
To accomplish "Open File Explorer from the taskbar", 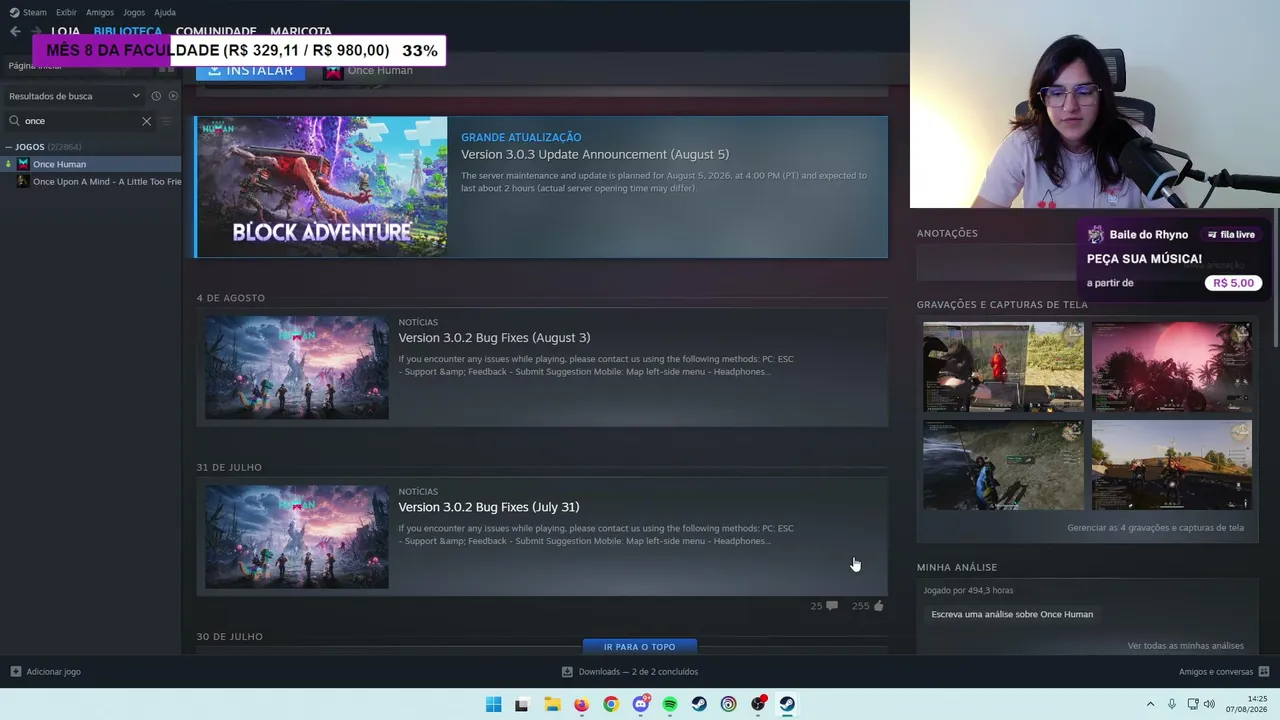I will coord(552,704).
